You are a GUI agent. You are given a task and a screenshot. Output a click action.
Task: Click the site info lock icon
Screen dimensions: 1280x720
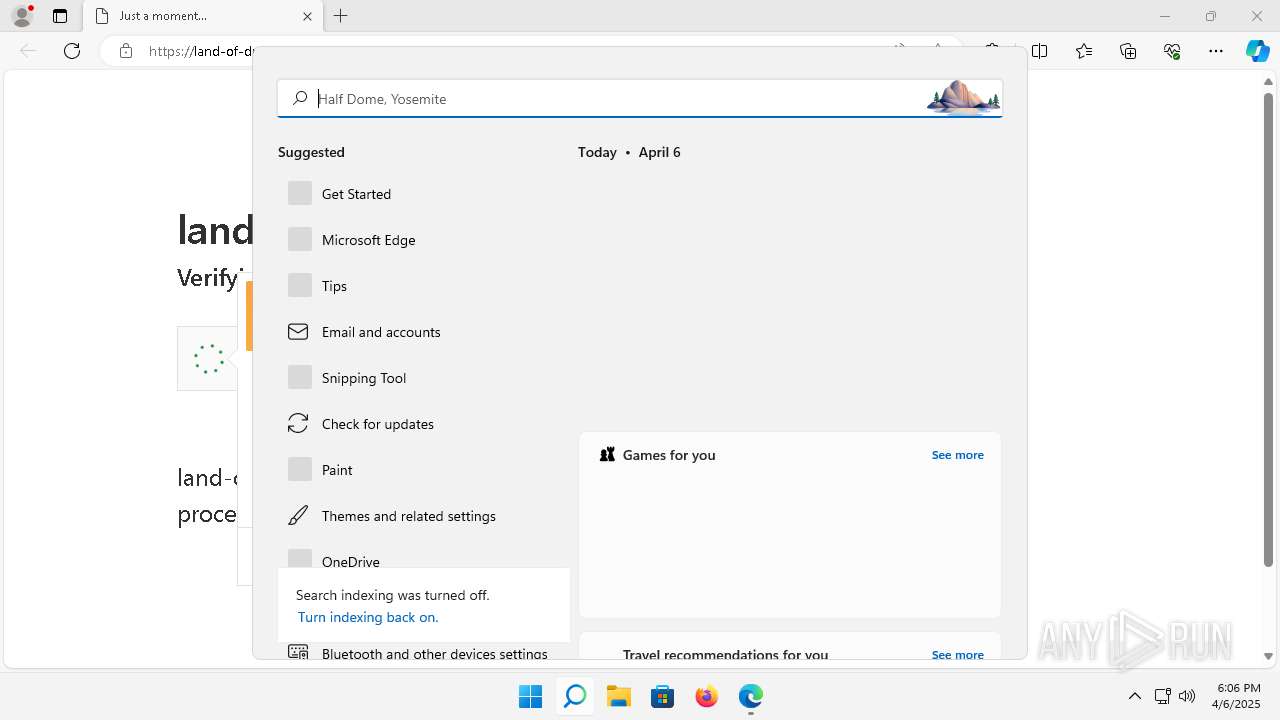coord(126,51)
